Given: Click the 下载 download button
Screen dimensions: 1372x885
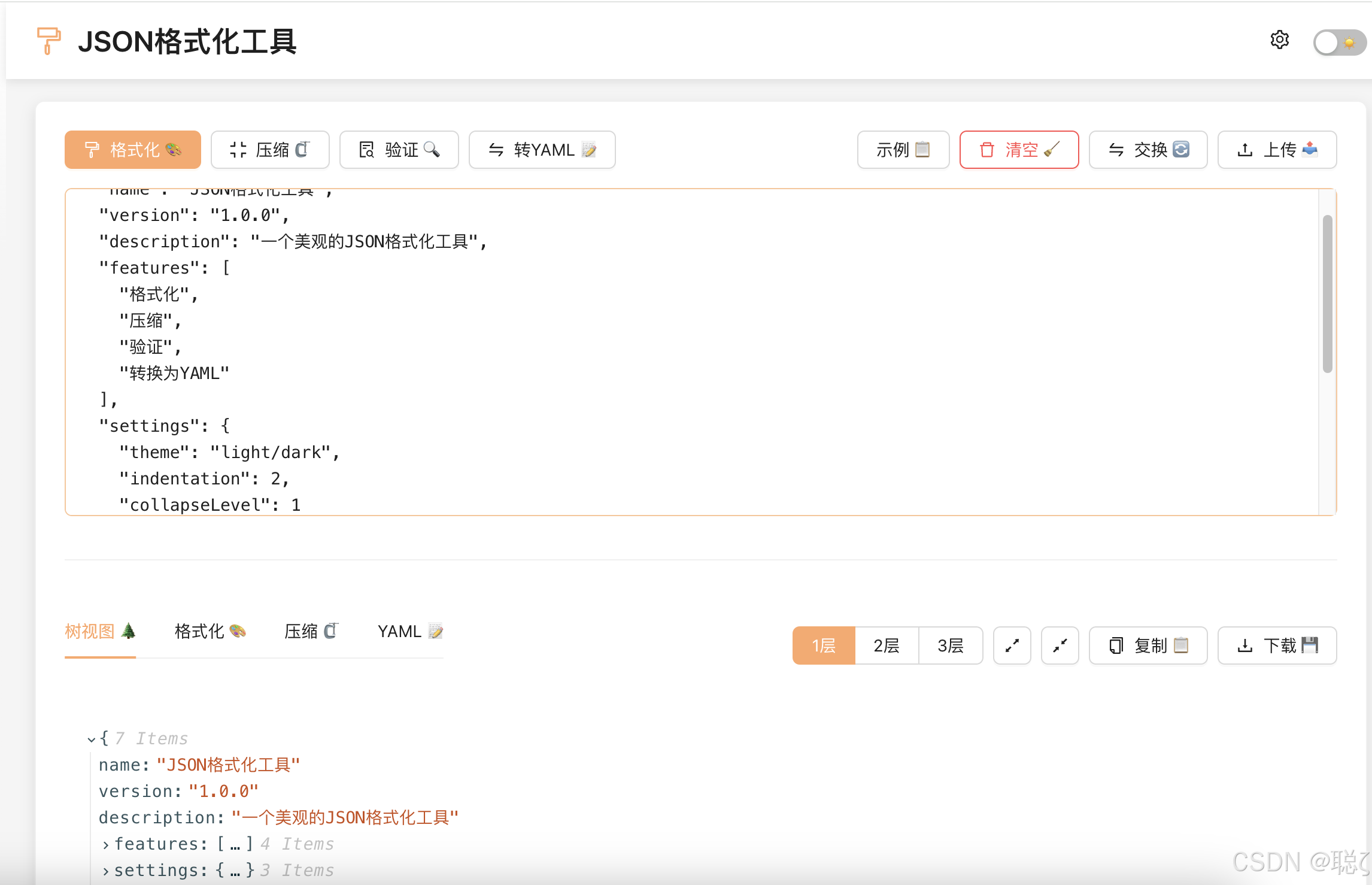Looking at the screenshot, I should coord(1277,645).
